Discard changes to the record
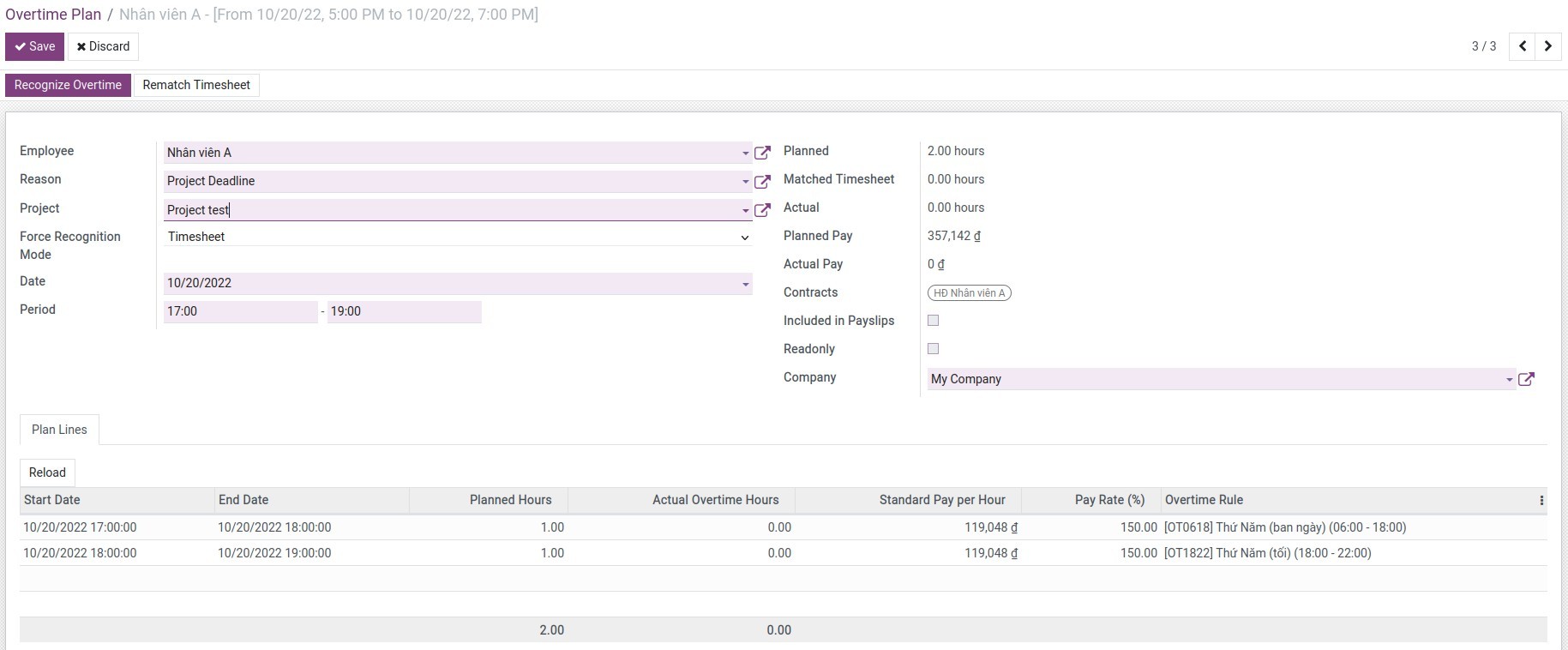 [103, 46]
